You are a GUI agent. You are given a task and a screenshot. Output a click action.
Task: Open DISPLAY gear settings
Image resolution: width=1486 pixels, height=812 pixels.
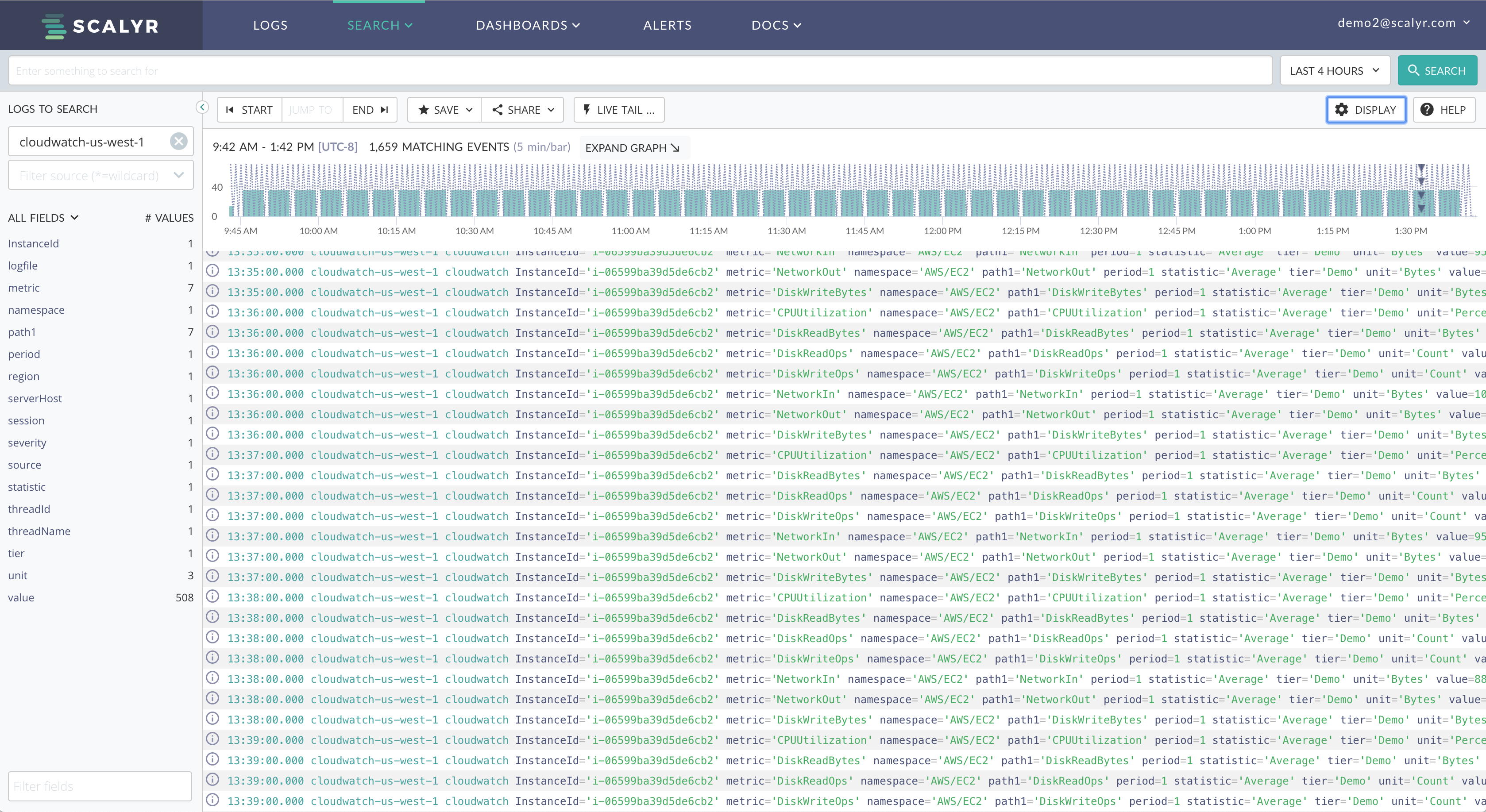1366,110
